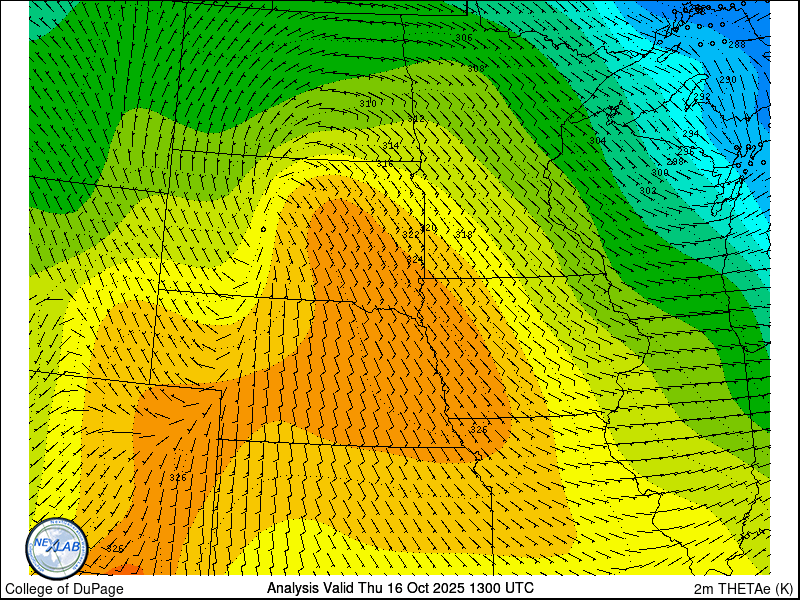
Task: Click the 290 contour label
Action: coord(728,80)
